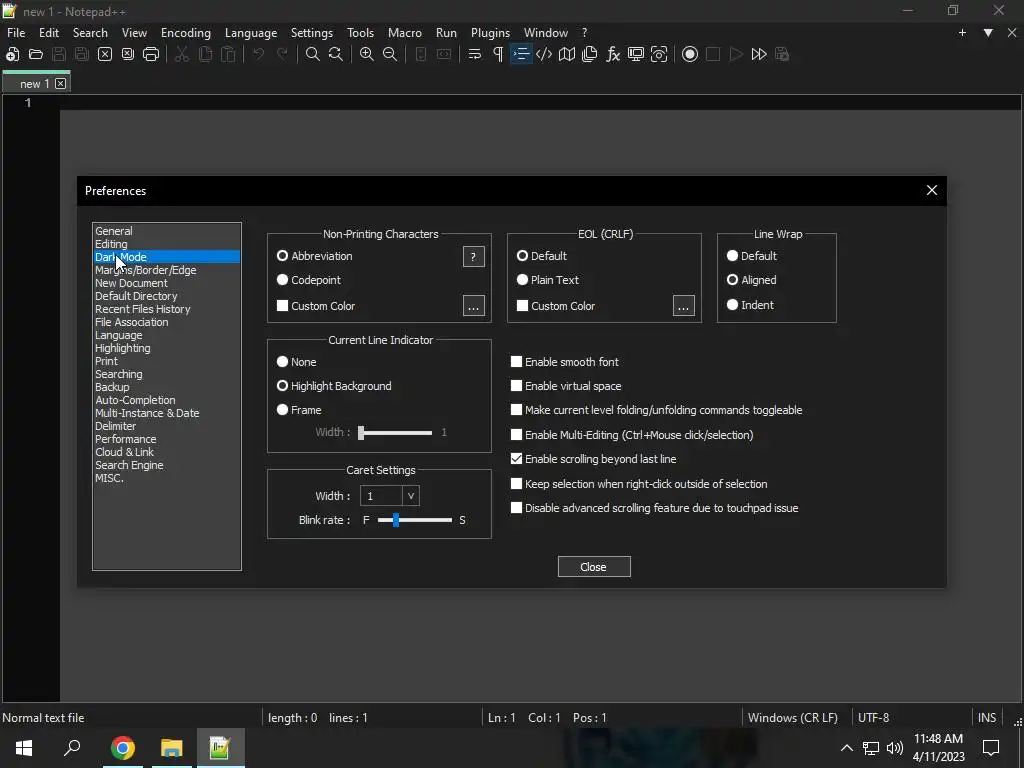Click the Print toolbar icon
The height and width of the screenshot is (768, 1024).
point(151,54)
